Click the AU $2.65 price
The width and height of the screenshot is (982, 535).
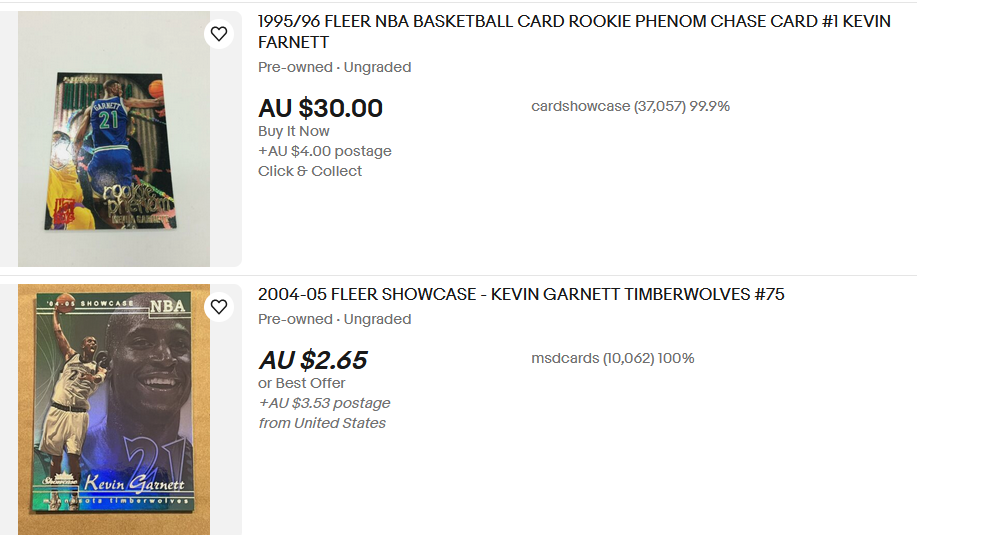pyautogui.click(x=313, y=360)
